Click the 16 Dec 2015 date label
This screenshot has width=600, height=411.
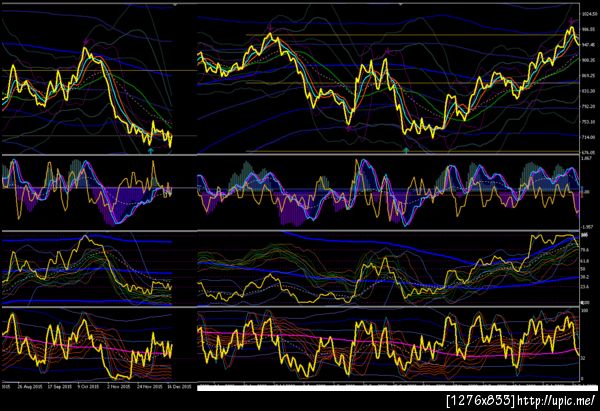pos(179,387)
